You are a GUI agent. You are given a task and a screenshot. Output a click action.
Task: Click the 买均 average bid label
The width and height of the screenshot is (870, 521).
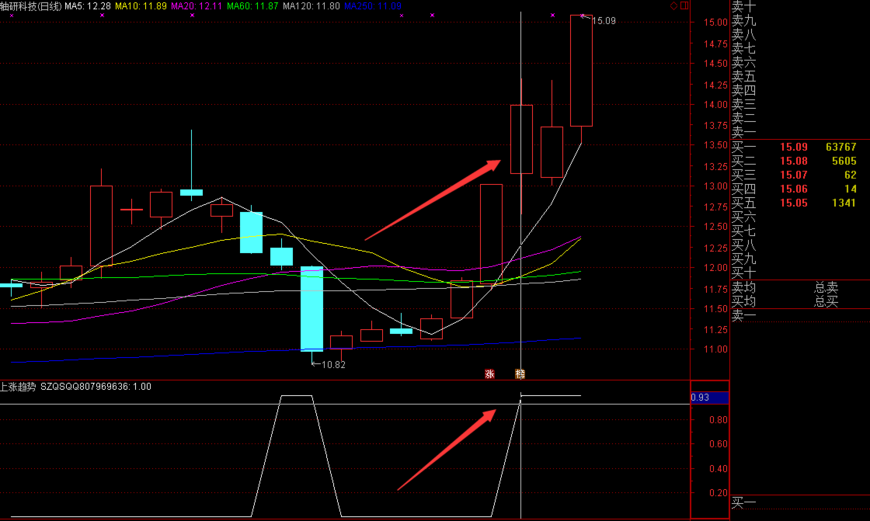click(743, 302)
